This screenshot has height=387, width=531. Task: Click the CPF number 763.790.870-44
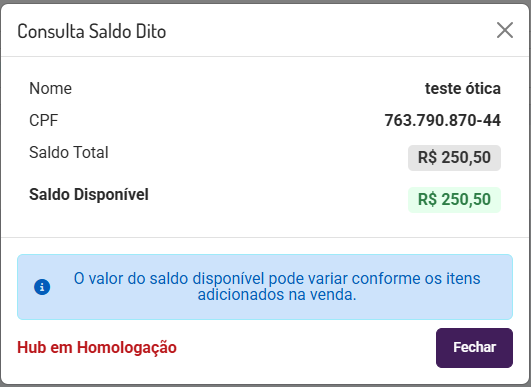point(442,121)
